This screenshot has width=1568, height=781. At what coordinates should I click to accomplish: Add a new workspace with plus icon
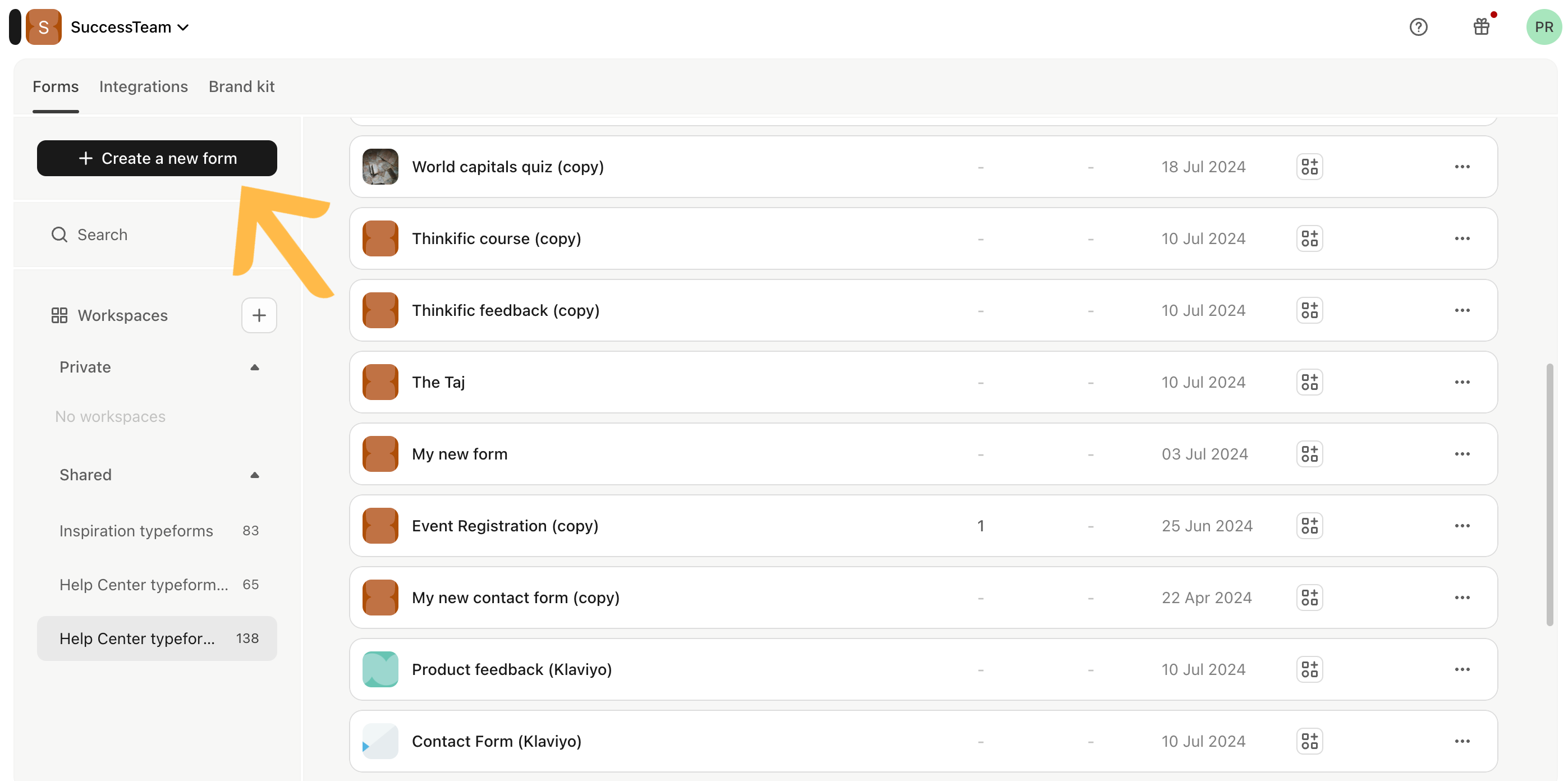click(x=259, y=315)
